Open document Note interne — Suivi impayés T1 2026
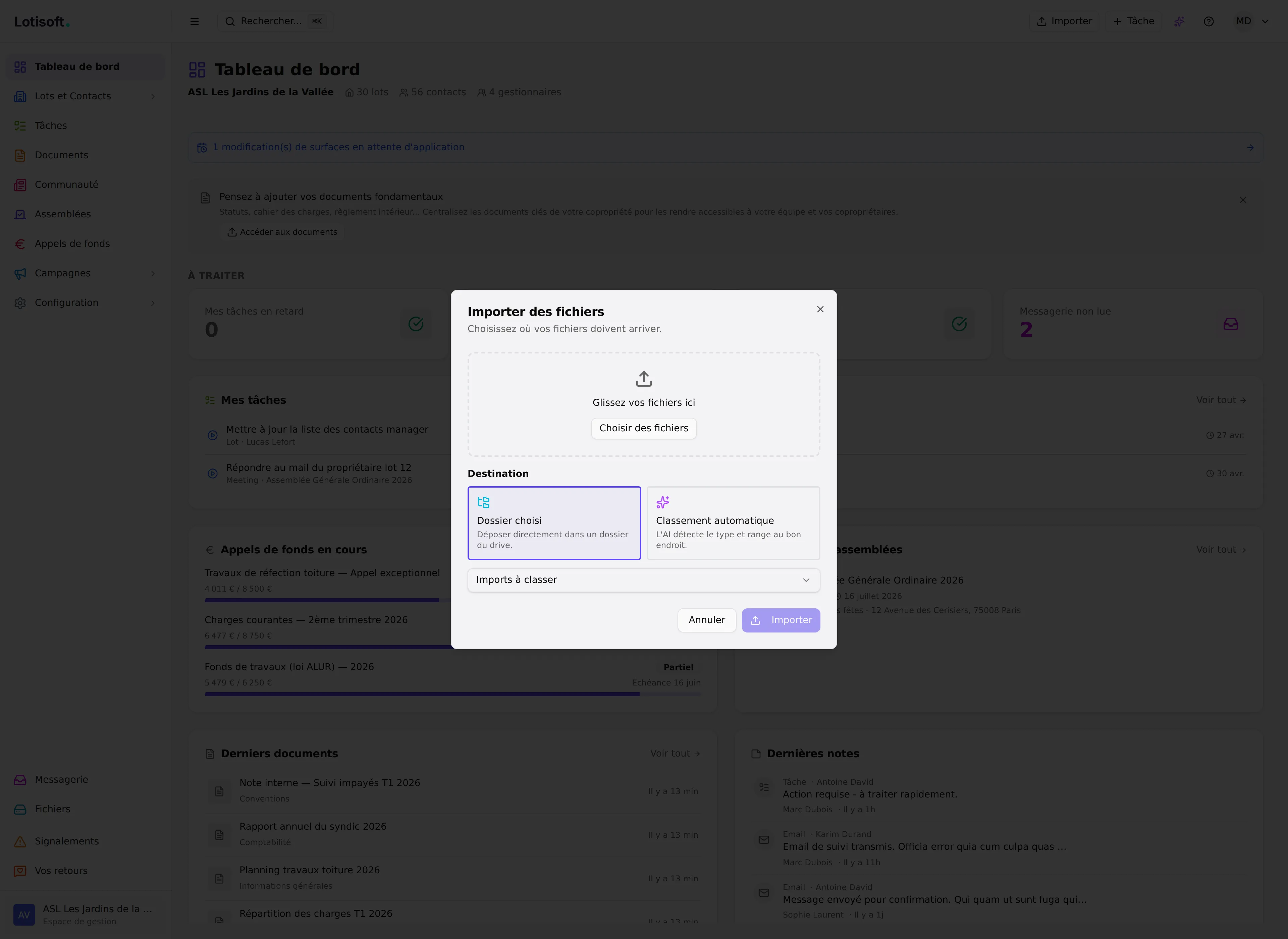 452,791
